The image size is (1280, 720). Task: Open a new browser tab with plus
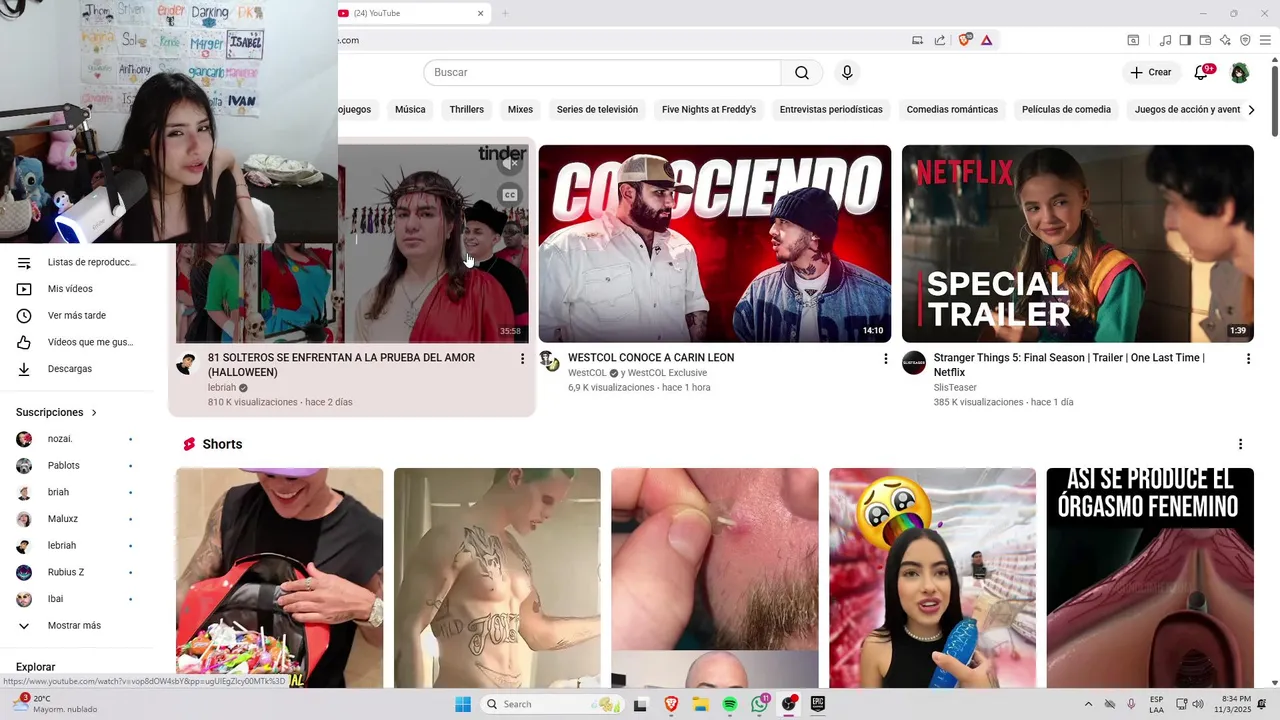[x=505, y=13]
